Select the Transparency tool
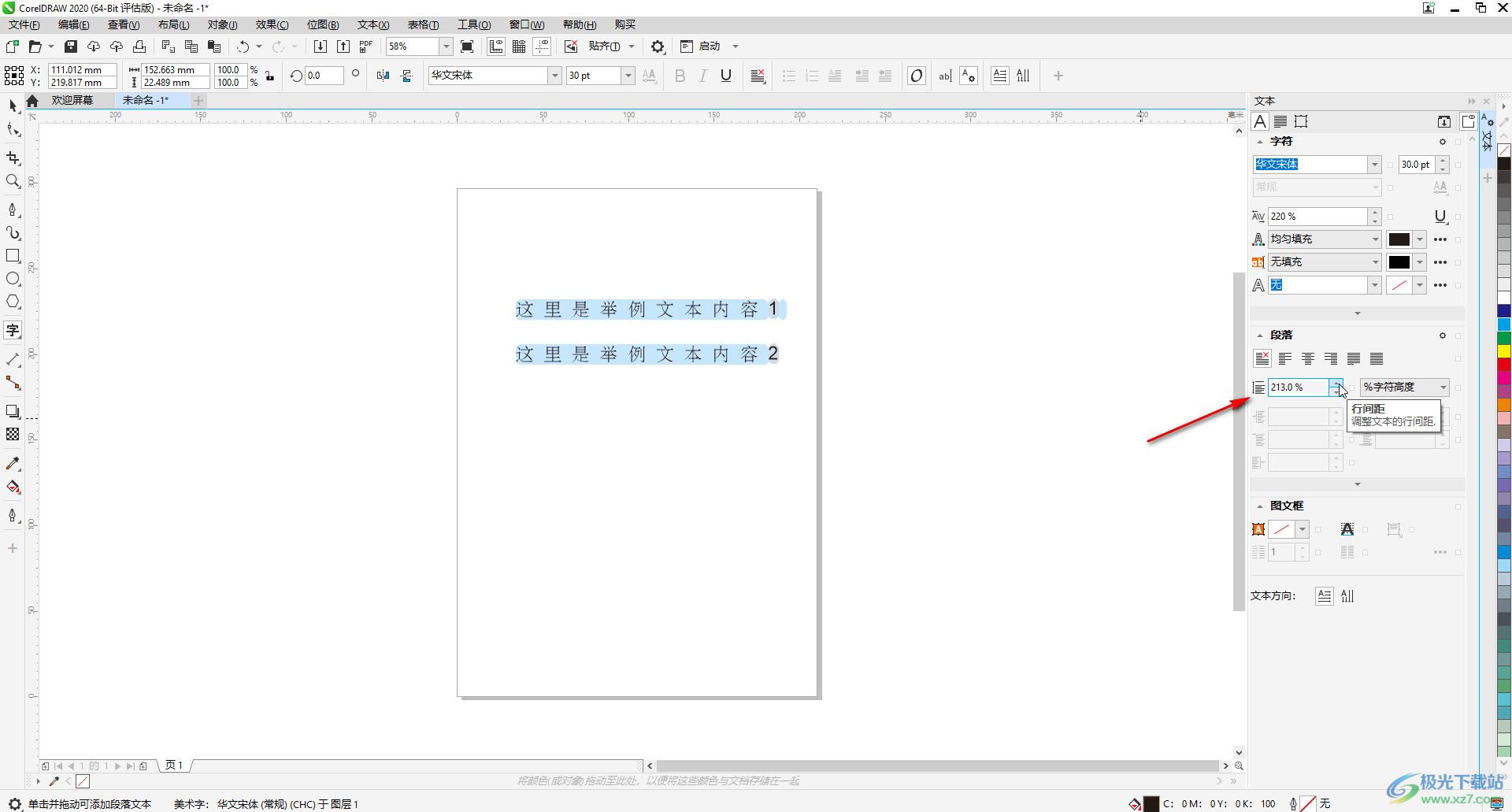The width and height of the screenshot is (1512, 812). click(13, 434)
